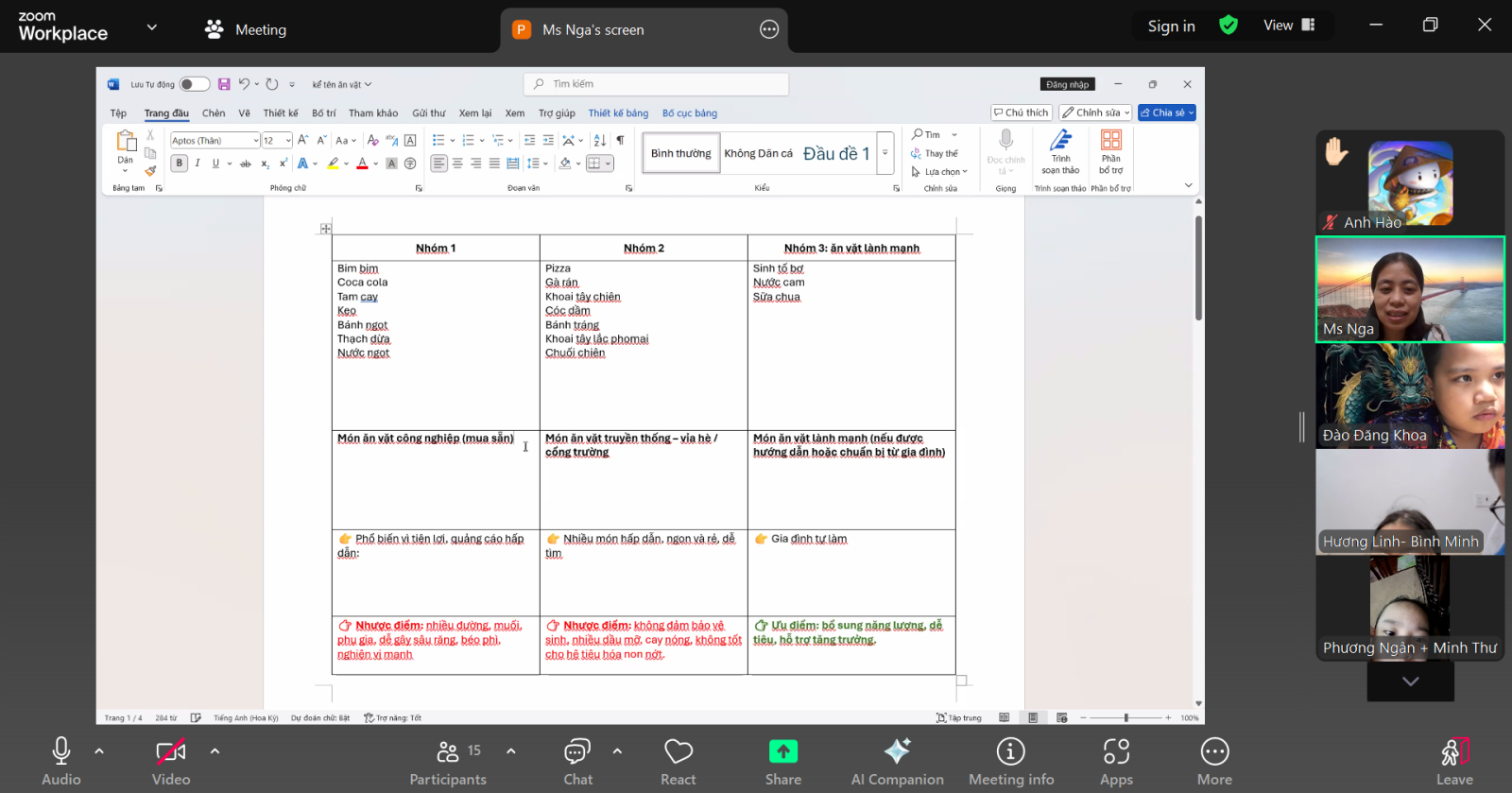Click the Sign in button
This screenshot has width=1512, height=793.
pyautogui.click(x=1171, y=26)
